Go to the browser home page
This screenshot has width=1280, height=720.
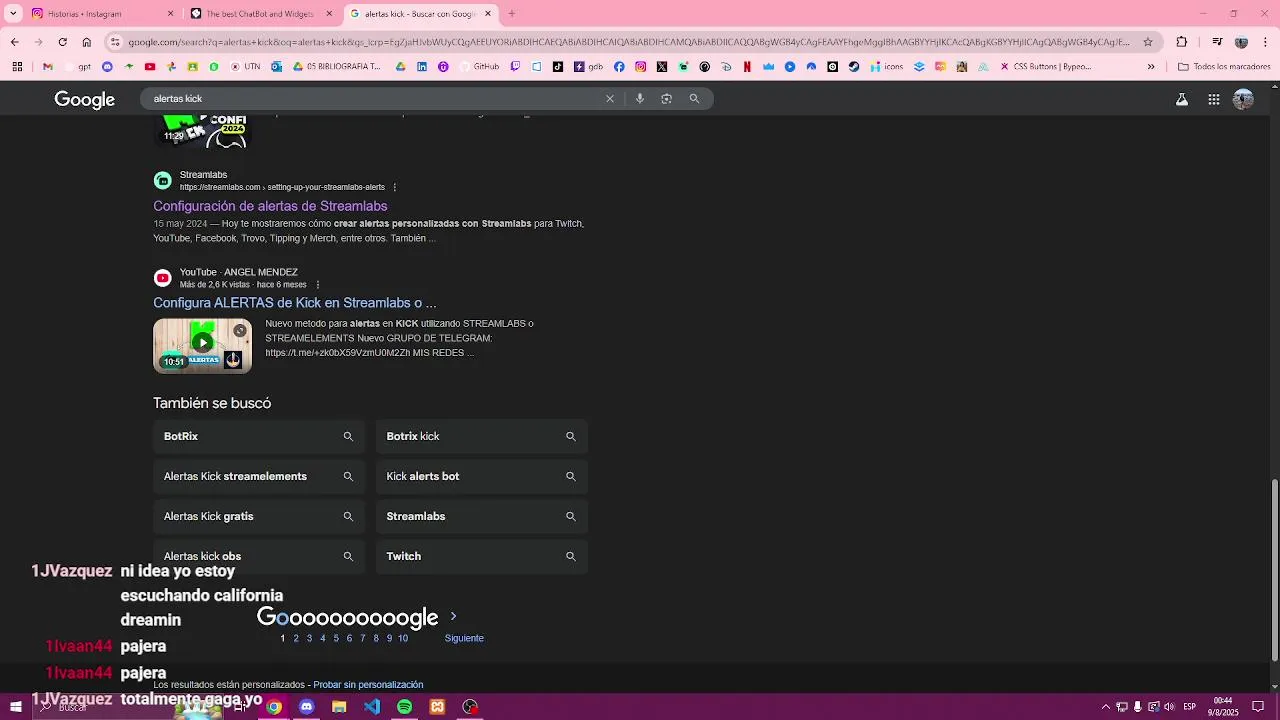[87, 42]
